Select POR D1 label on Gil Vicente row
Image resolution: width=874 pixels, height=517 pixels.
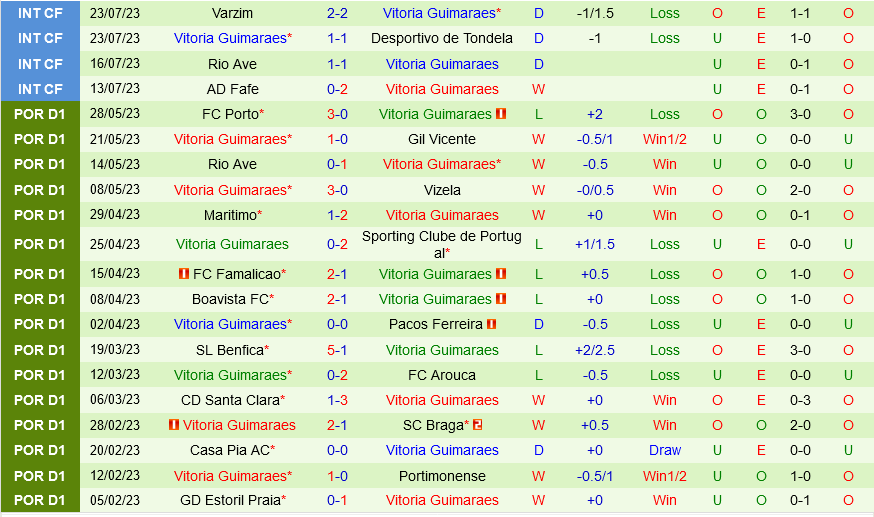tap(40, 139)
